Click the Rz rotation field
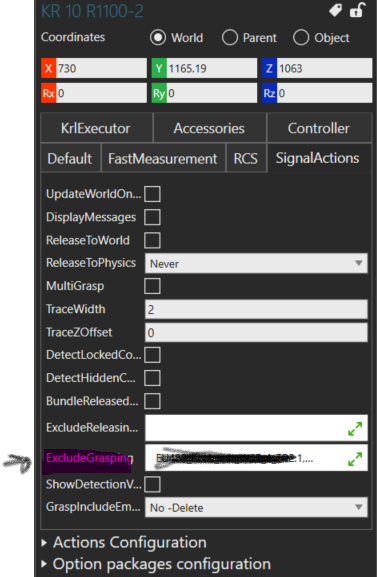The image size is (377, 577). click(324, 93)
